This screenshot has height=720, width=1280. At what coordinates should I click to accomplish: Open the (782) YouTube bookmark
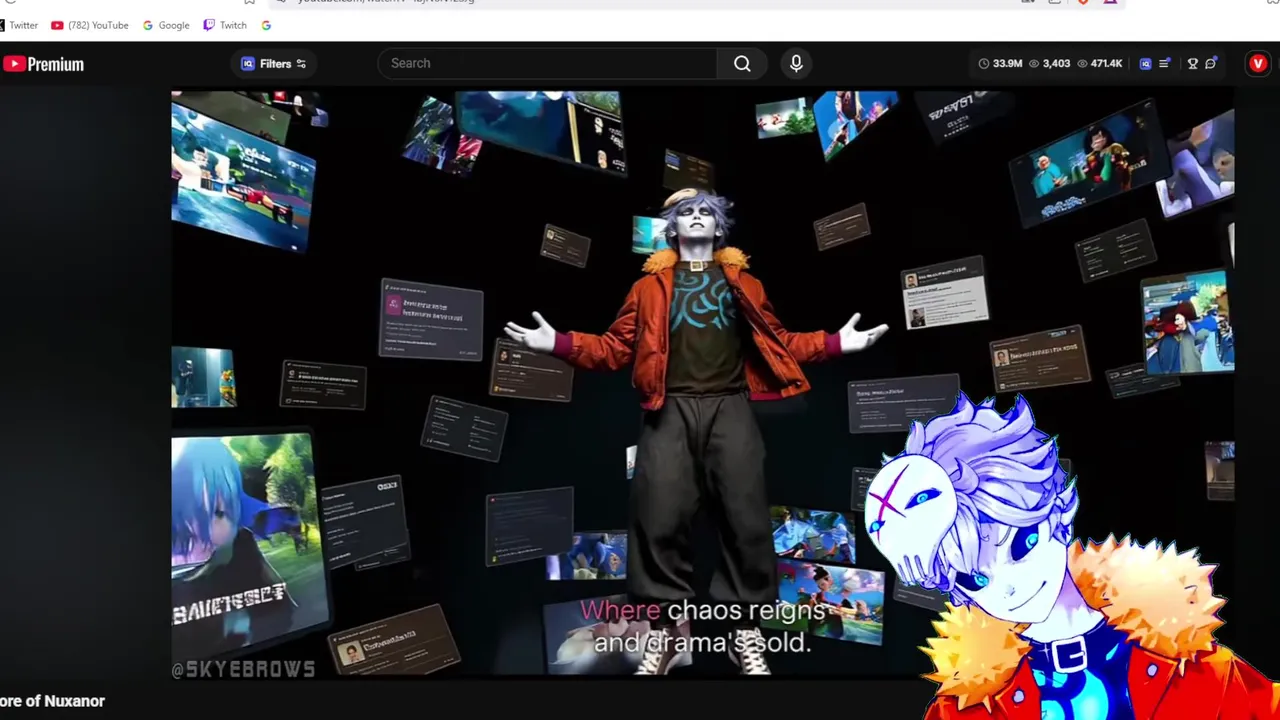coord(90,25)
